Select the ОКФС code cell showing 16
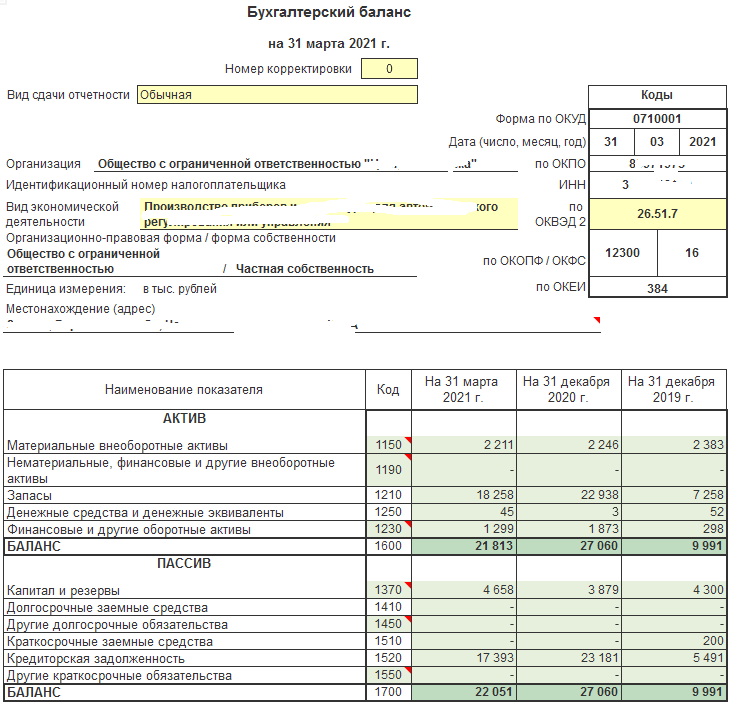The image size is (745, 713). [692, 253]
